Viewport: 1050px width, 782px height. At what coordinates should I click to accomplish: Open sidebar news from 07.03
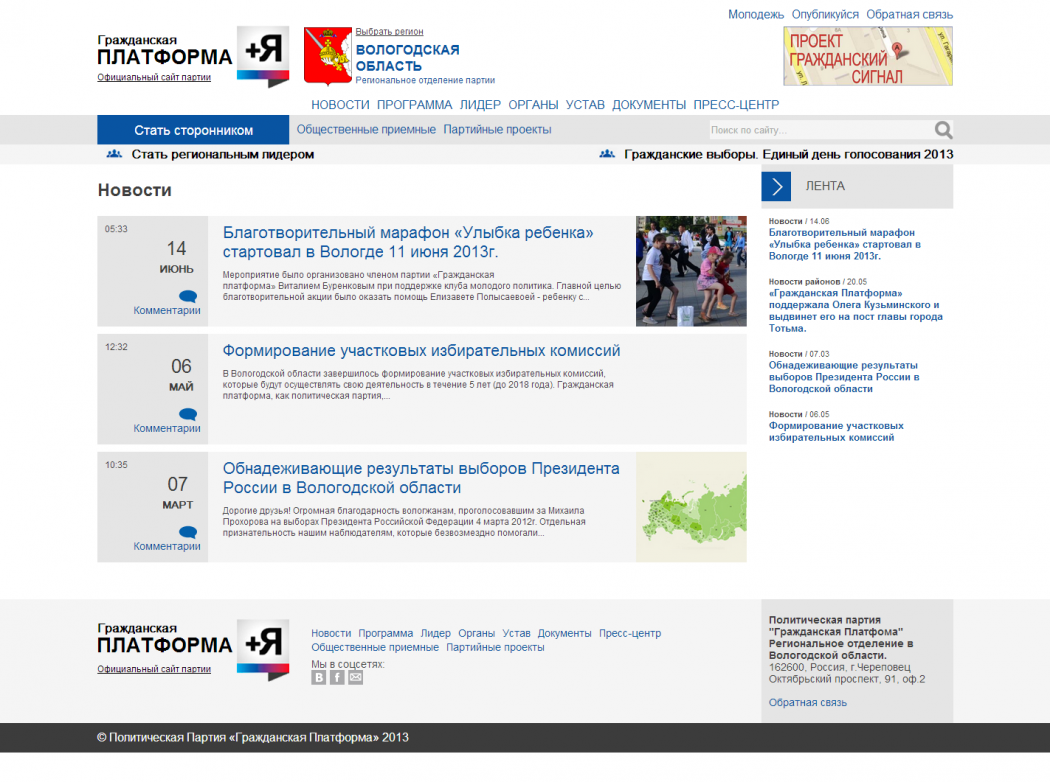(x=844, y=377)
